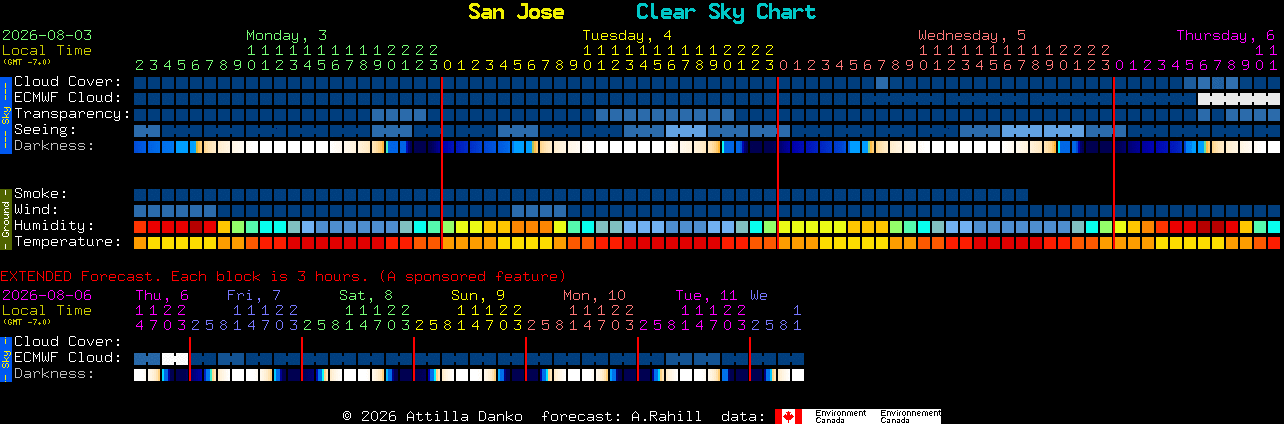The width and height of the screenshot is (1284, 424).
Task: Click the Local Time label in extended forecast
Action: pyautogui.click(x=47, y=310)
